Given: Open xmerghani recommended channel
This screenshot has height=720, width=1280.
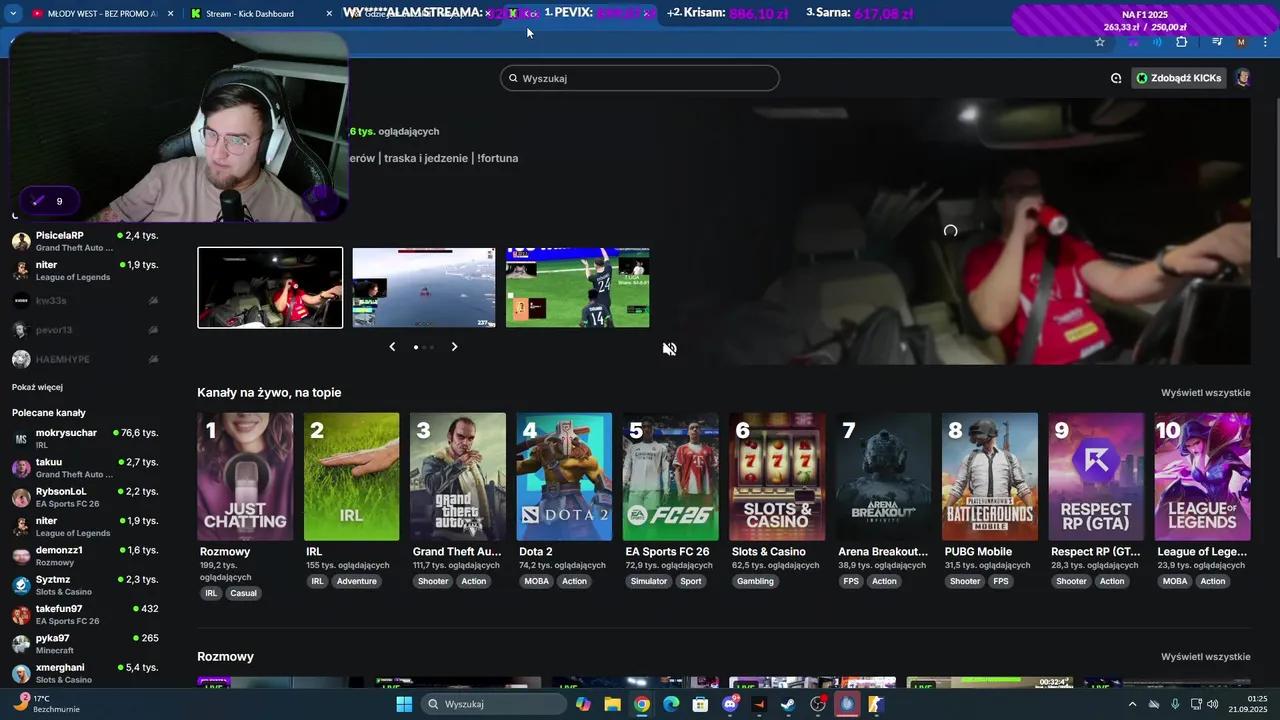Looking at the screenshot, I should click(86, 673).
